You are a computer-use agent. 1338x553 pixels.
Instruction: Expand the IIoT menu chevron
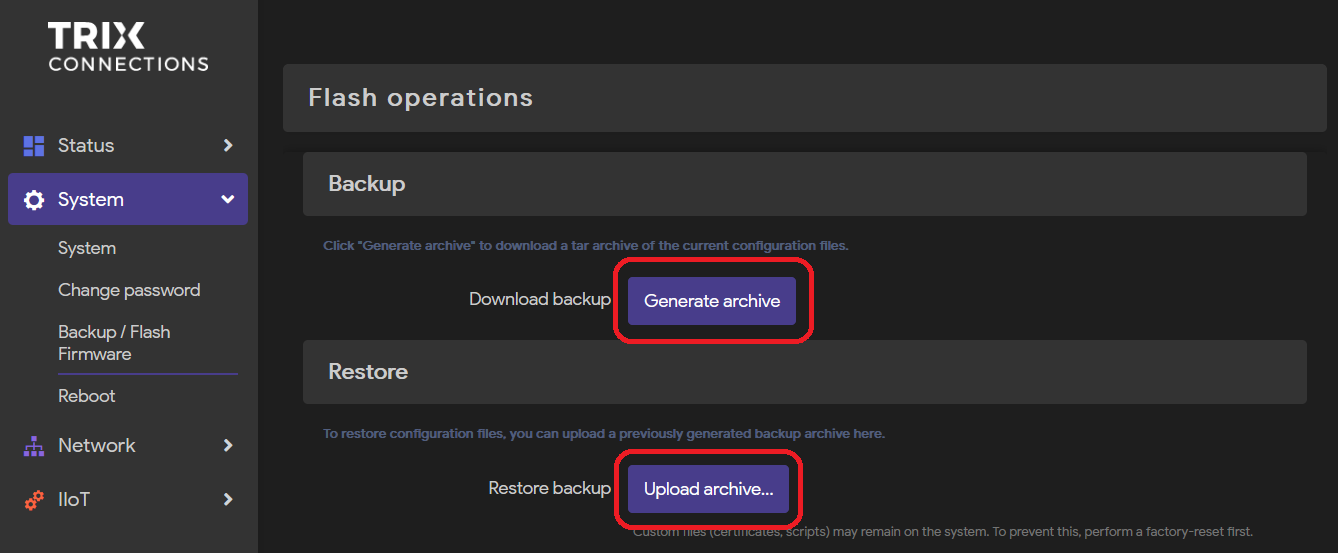click(x=228, y=499)
